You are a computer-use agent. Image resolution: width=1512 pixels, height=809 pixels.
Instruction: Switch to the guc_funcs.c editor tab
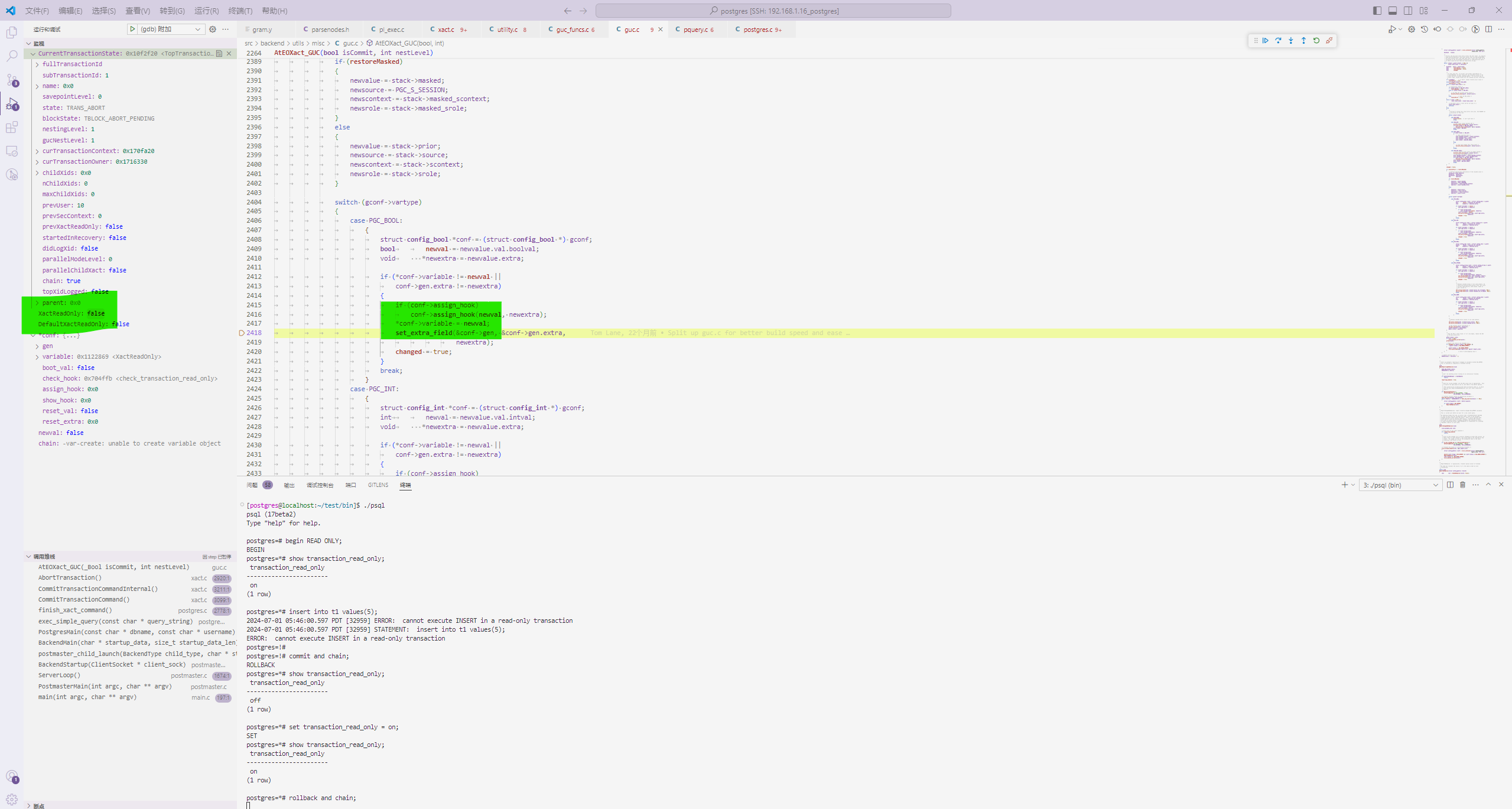click(x=574, y=29)
